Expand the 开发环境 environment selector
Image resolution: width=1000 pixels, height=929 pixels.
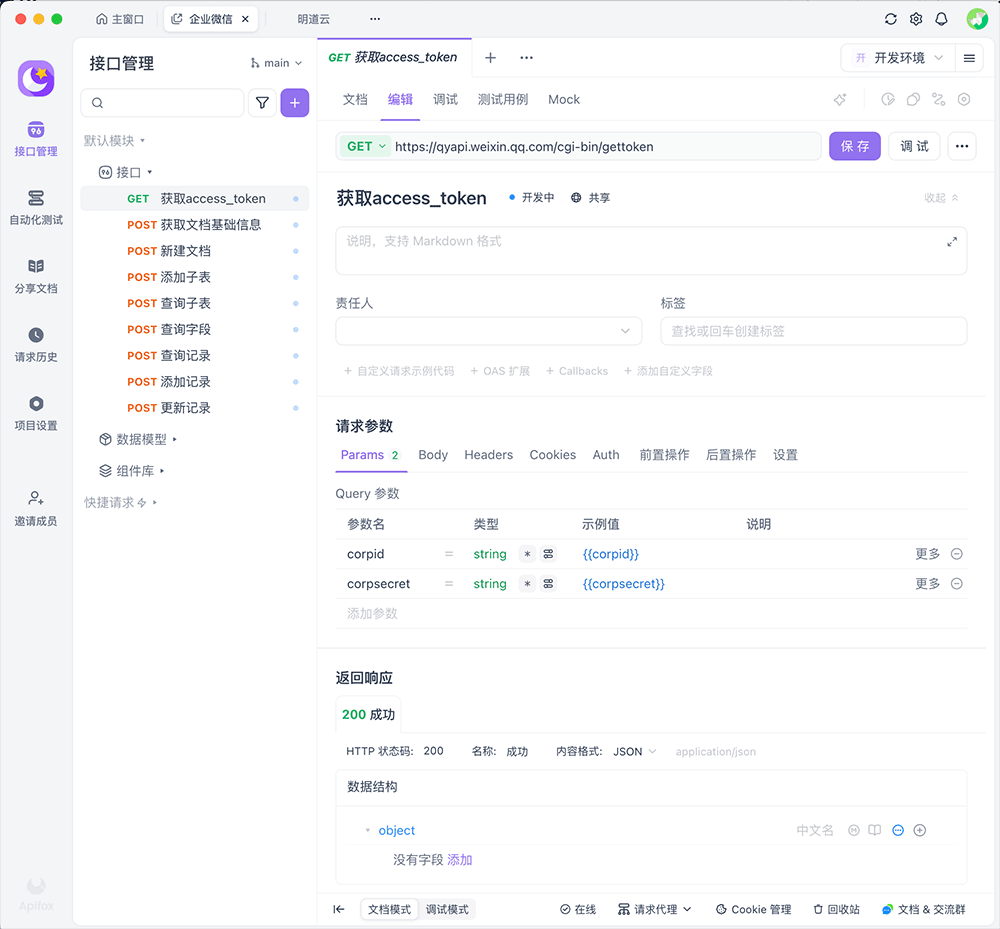coord(897,58)
